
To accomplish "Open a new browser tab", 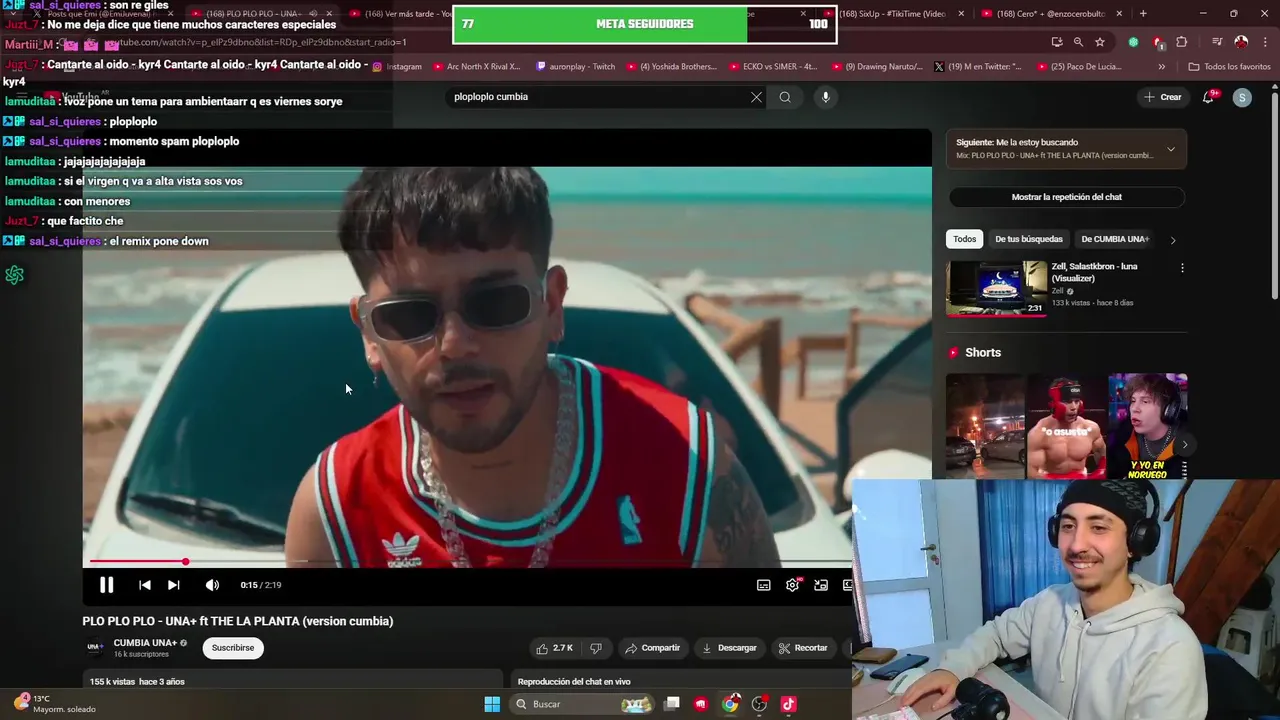I will pyautogui.click(x=1143, y=14).
